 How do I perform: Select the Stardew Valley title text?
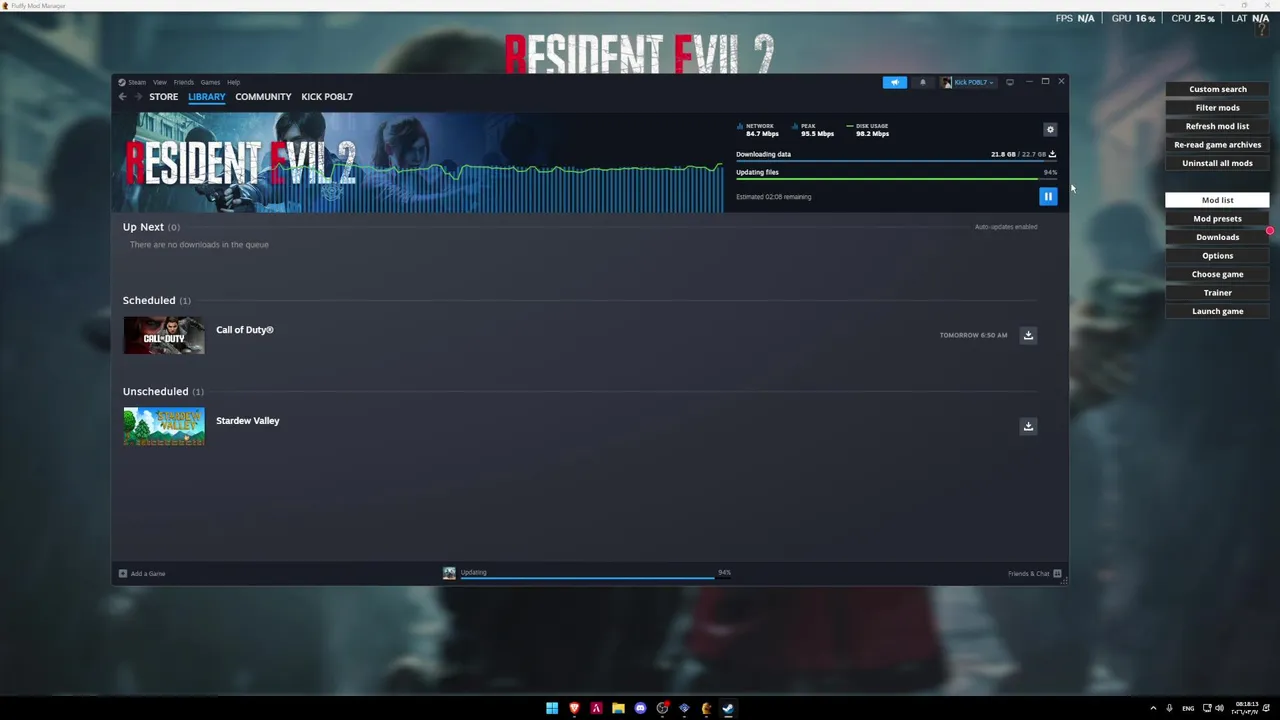(x=248, y=421)
